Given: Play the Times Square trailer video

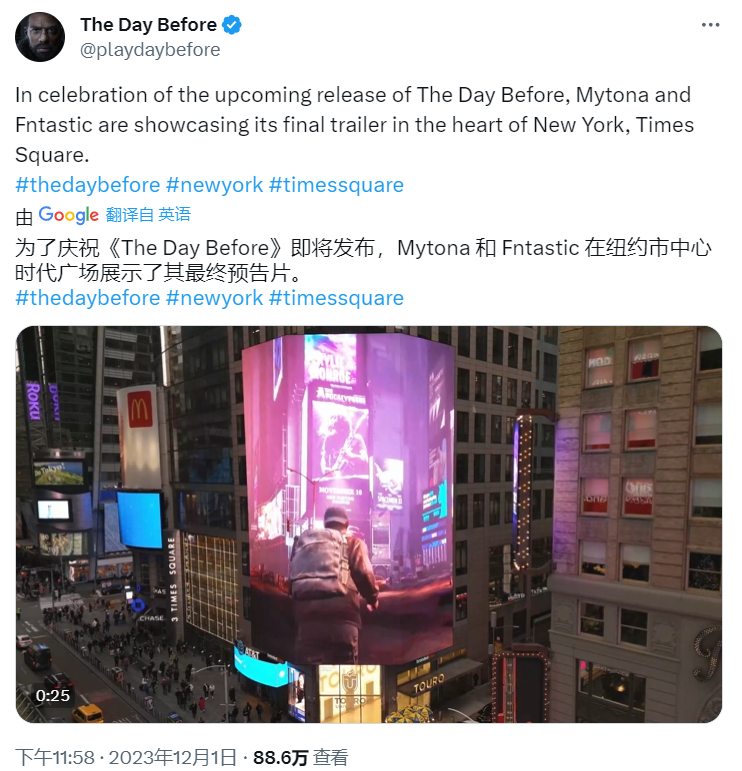Looking at the screenshot, I should pos(369,524).
